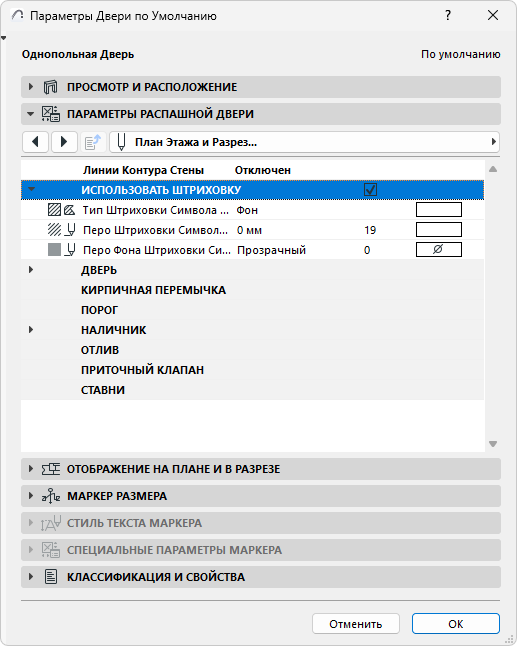The width and height of the screenshot is (517, 646).
Task: Open pen color swatch for pen 19
Action: [439, 229]
